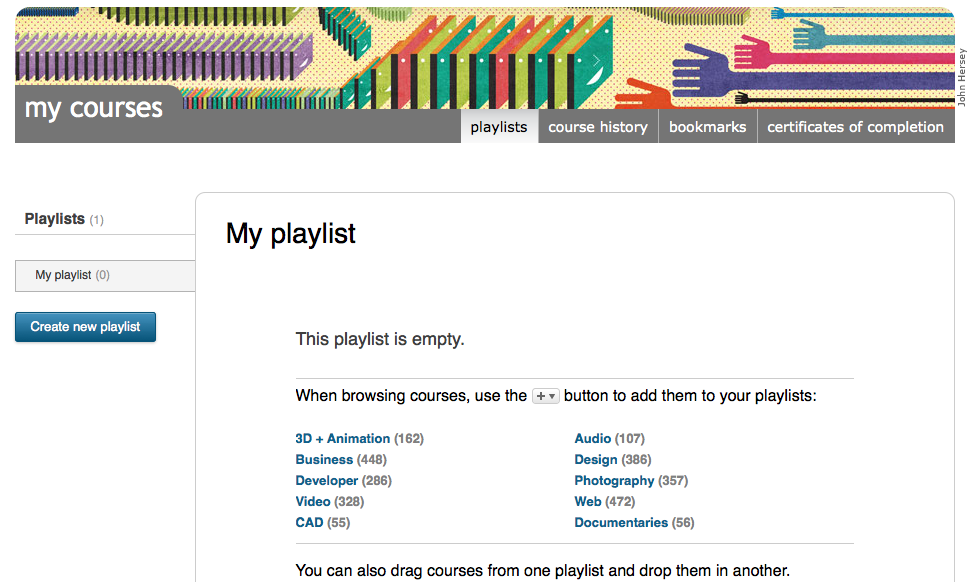Open the bookmarks tab
970x582 pixels.
click(x=707, y=127)
